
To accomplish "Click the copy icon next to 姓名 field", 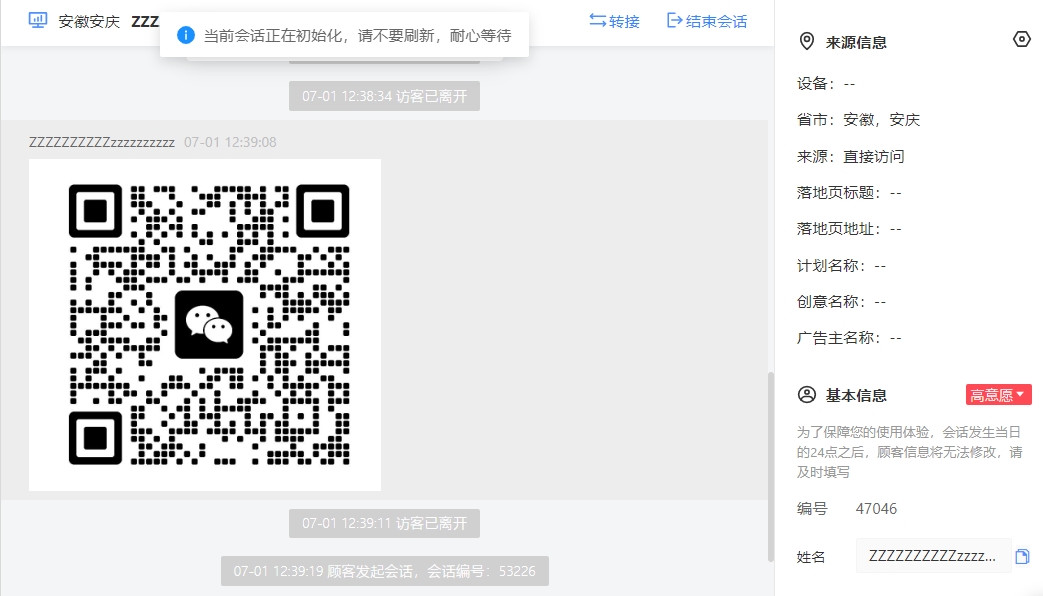I will coord(1022,556).
